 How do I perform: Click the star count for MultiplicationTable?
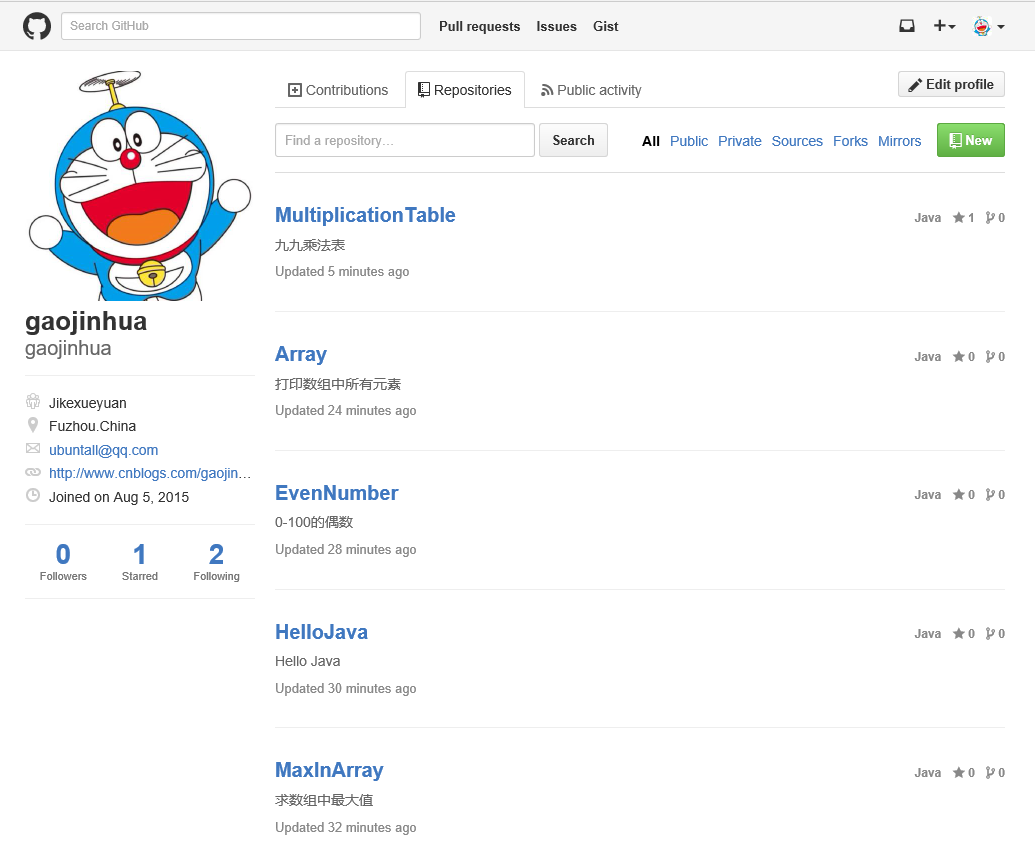point(963,218)
